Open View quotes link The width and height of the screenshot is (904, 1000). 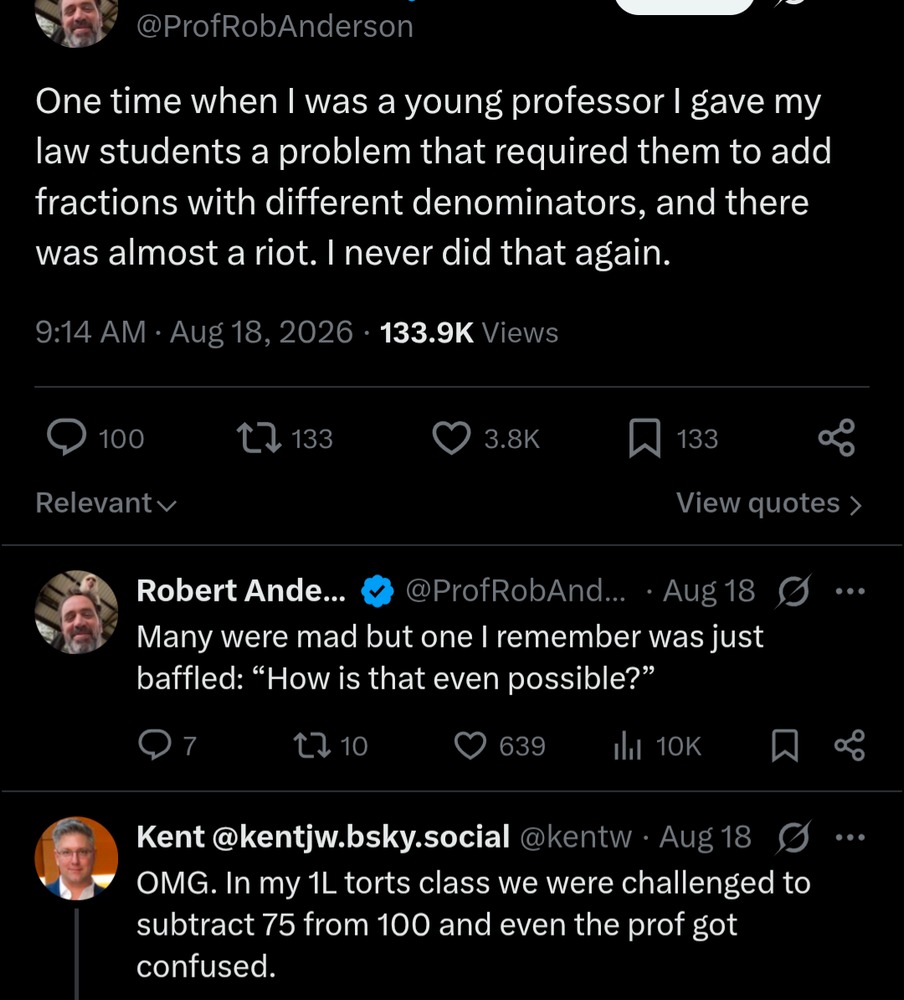769,503
